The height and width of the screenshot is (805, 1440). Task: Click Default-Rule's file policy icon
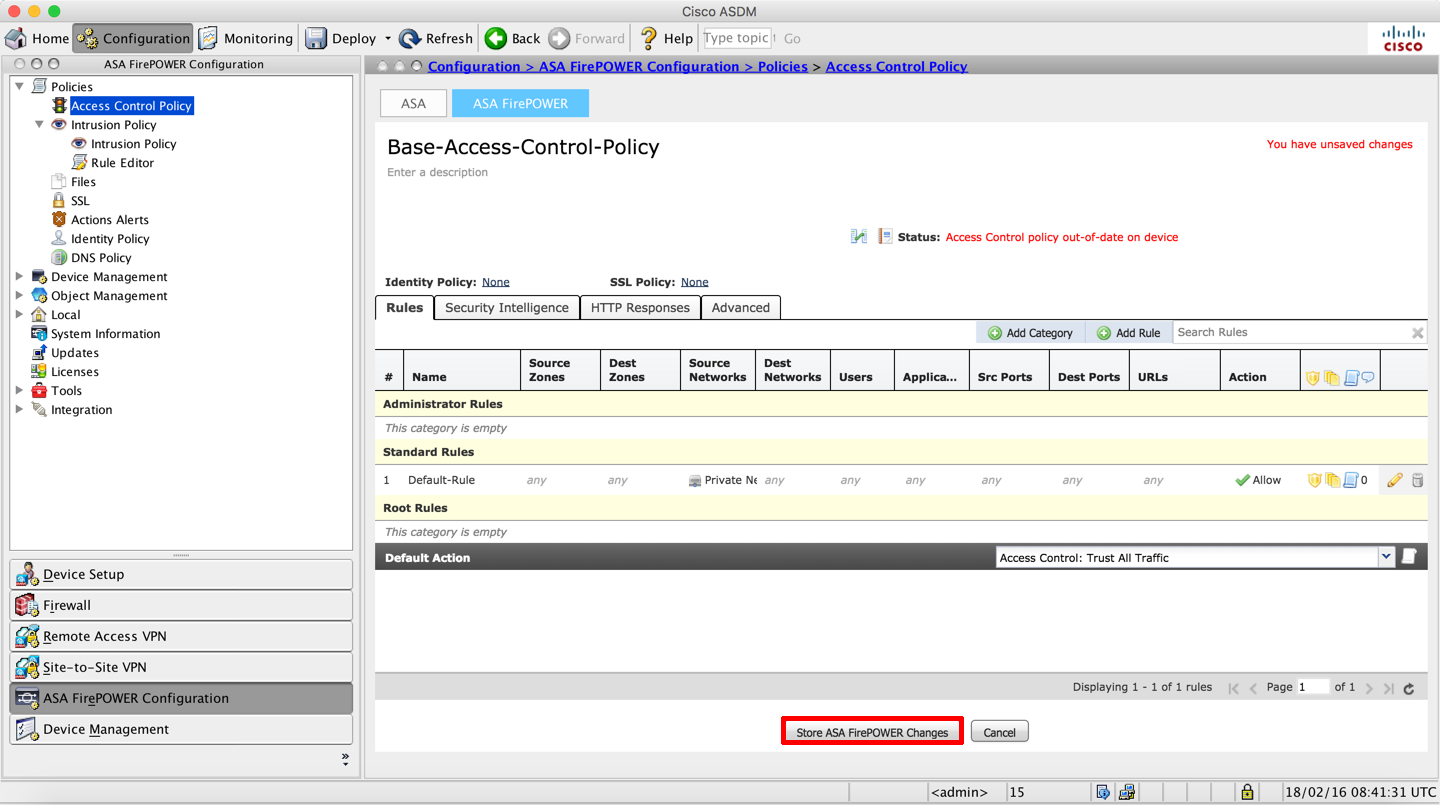tap(1332, 480)
